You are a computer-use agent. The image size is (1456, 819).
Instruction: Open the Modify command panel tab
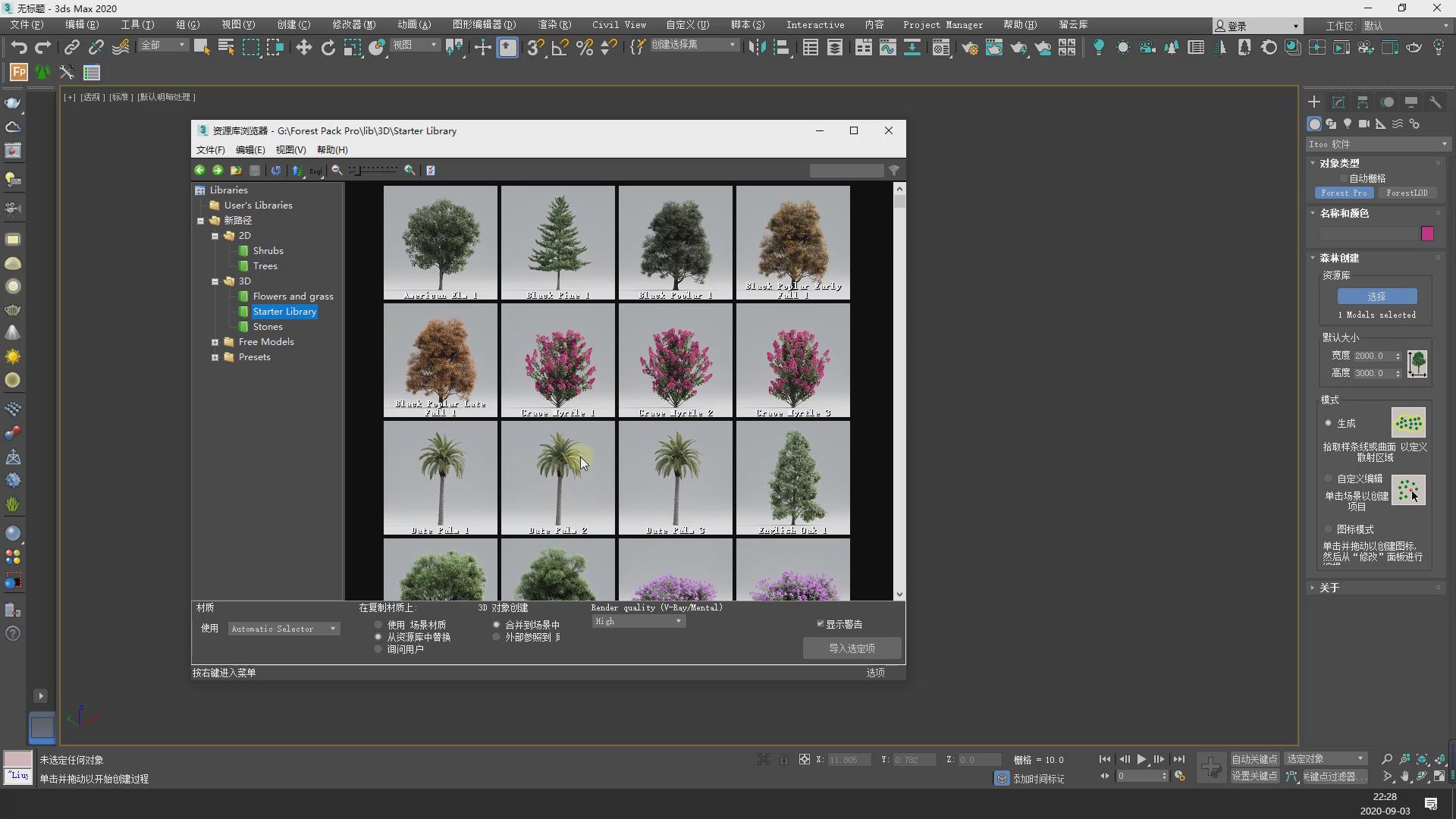pos(1338,102)
